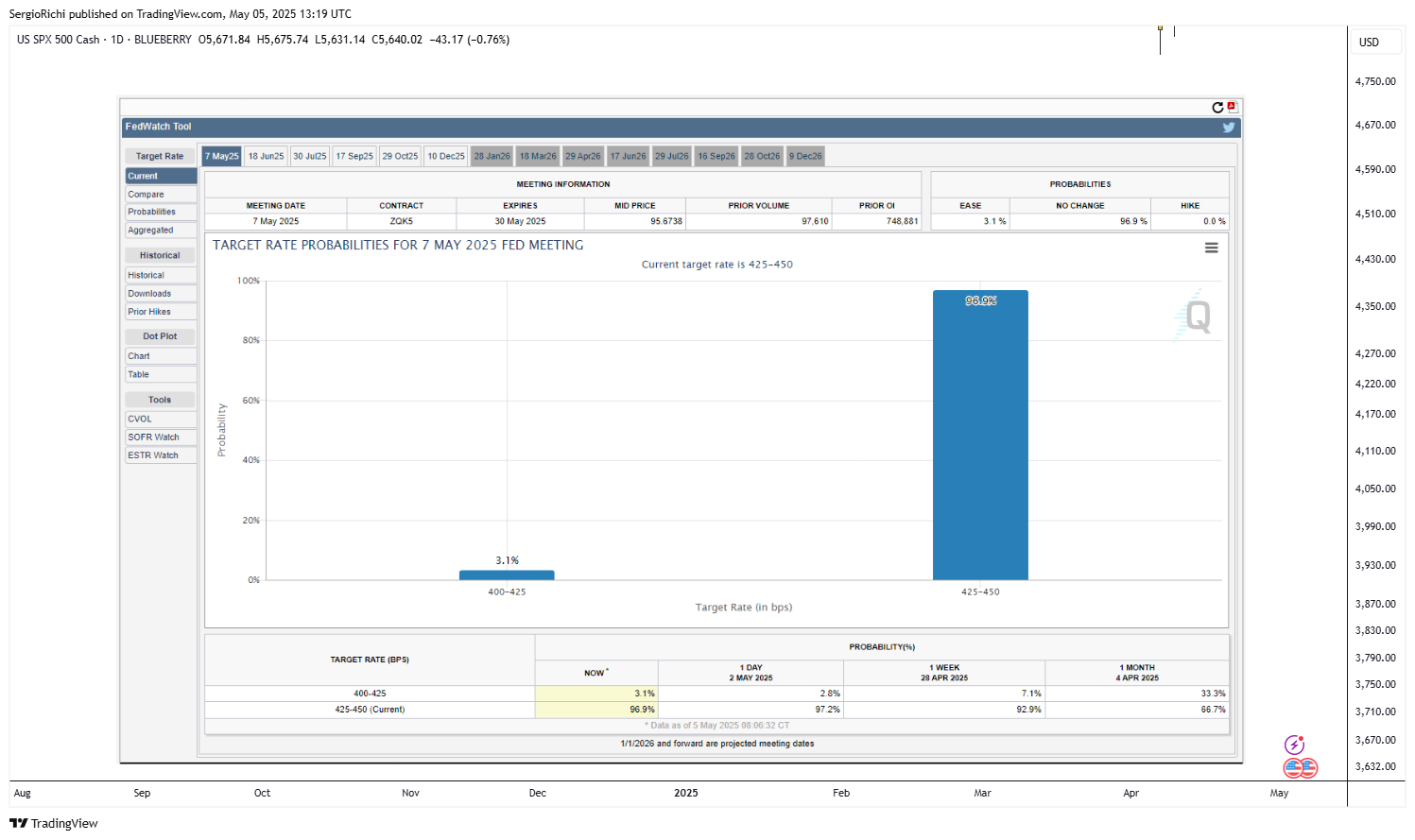This screenshot has height=840, width=1415.
Task: Click the 748,881 prior OI value
Action: point(902,221)
